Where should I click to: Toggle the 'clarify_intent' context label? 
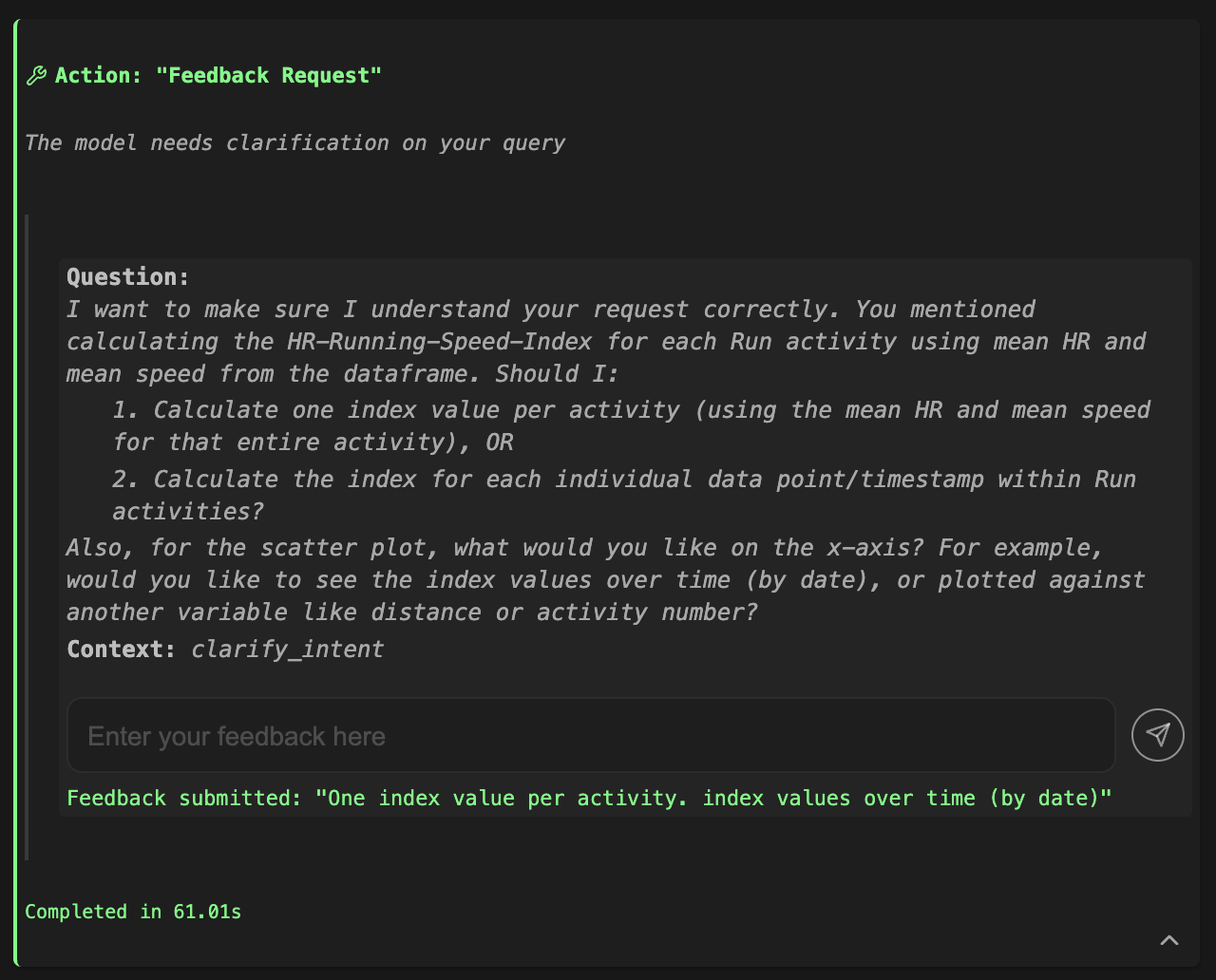[x=287, y=650]
